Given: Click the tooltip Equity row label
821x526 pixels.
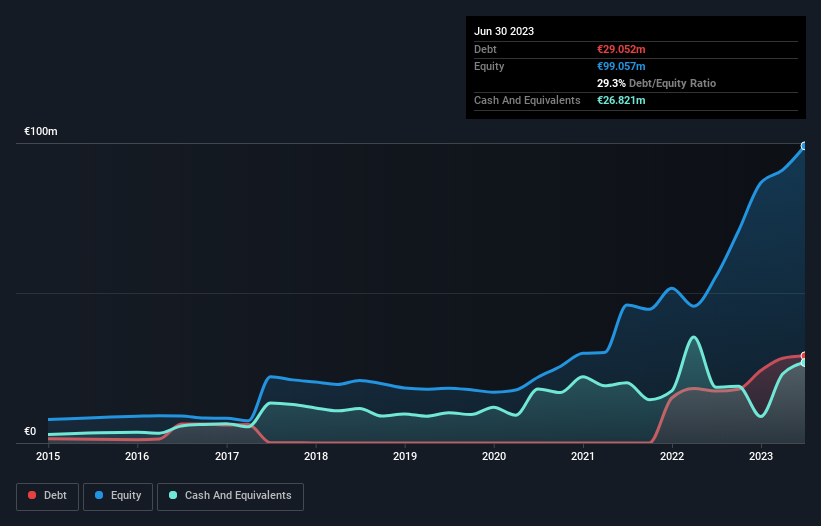Looking at the screenshot, I should [x=489, y=66].
